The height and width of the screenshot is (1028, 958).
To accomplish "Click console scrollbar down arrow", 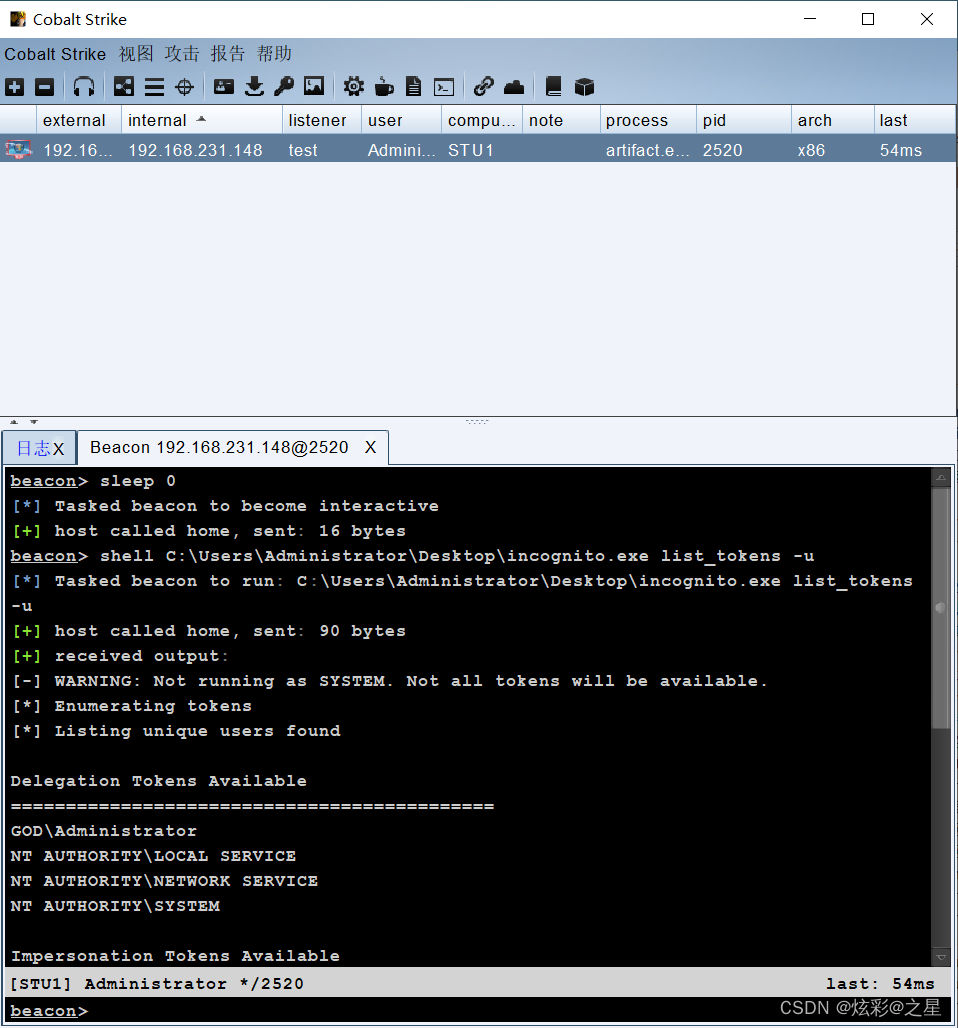I will click(941, 957).
